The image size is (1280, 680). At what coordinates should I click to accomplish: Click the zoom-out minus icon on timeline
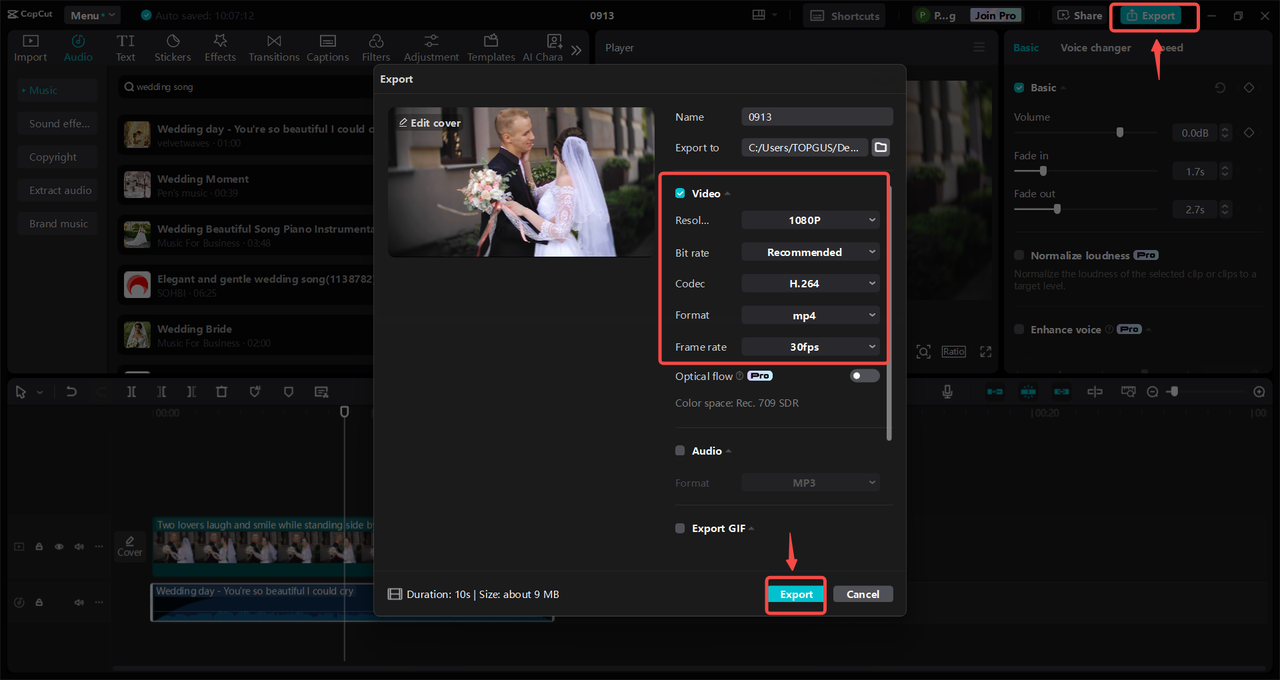tap(1153, 392)
